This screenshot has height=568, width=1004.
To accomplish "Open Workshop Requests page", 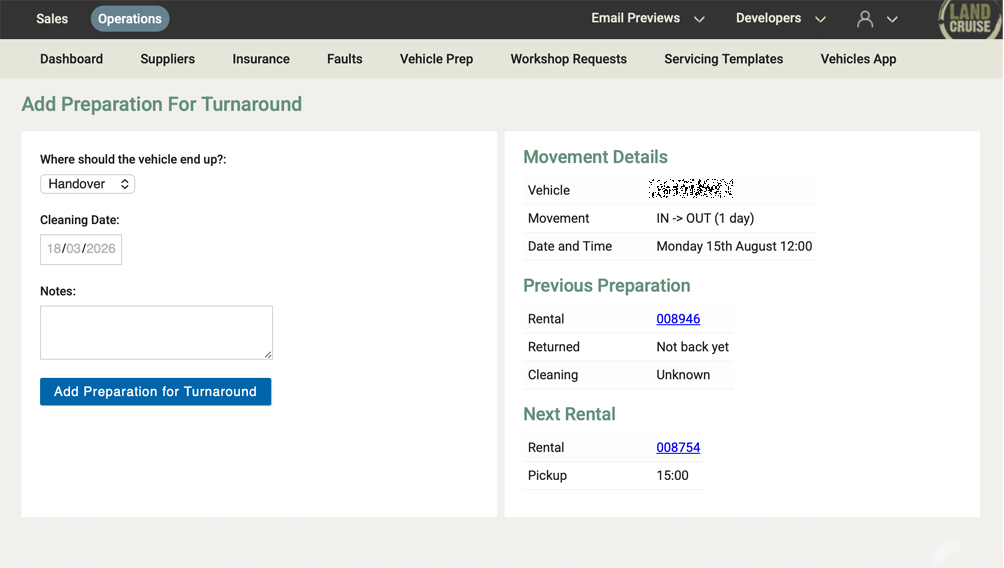I will coord(568,59).
